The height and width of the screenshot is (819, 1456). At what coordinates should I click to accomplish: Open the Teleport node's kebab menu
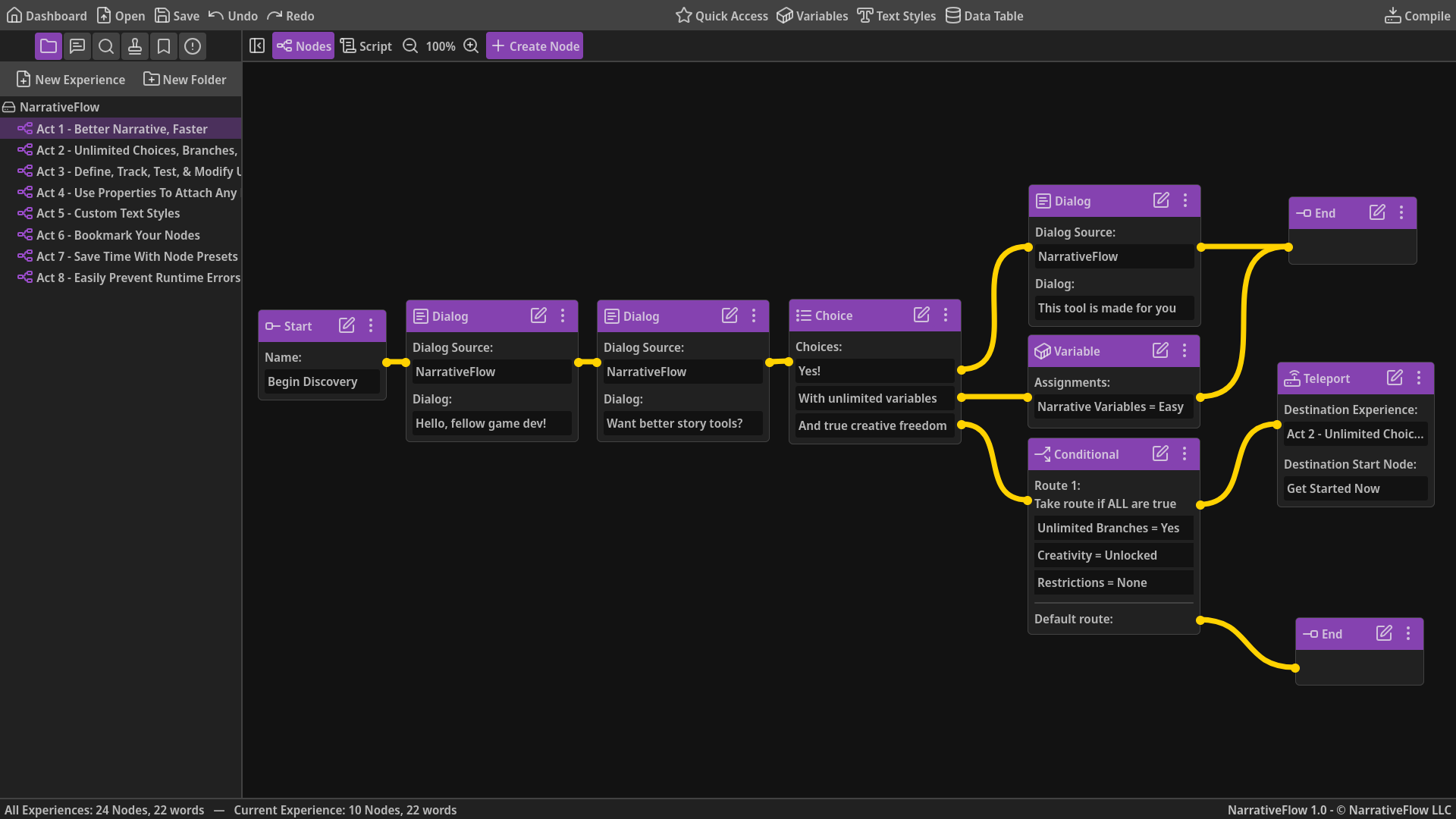[x=1419, y=378]
